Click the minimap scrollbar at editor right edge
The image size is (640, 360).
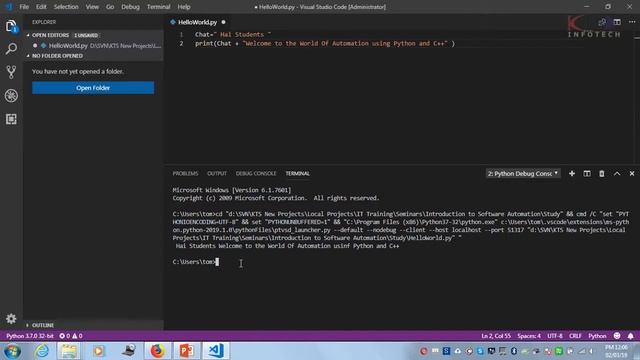tap(637, 96)
